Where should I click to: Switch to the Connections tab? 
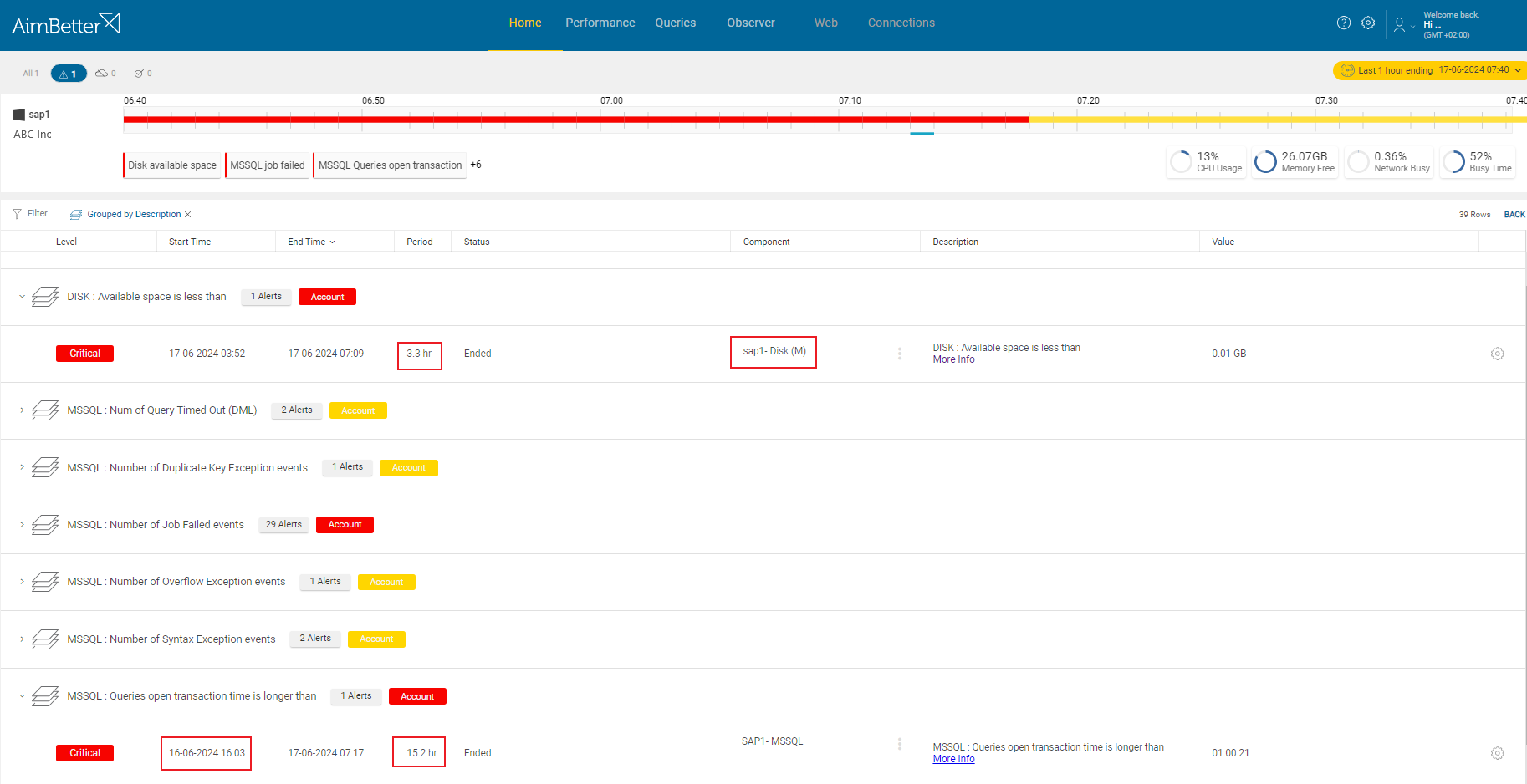tap(901, 23)
